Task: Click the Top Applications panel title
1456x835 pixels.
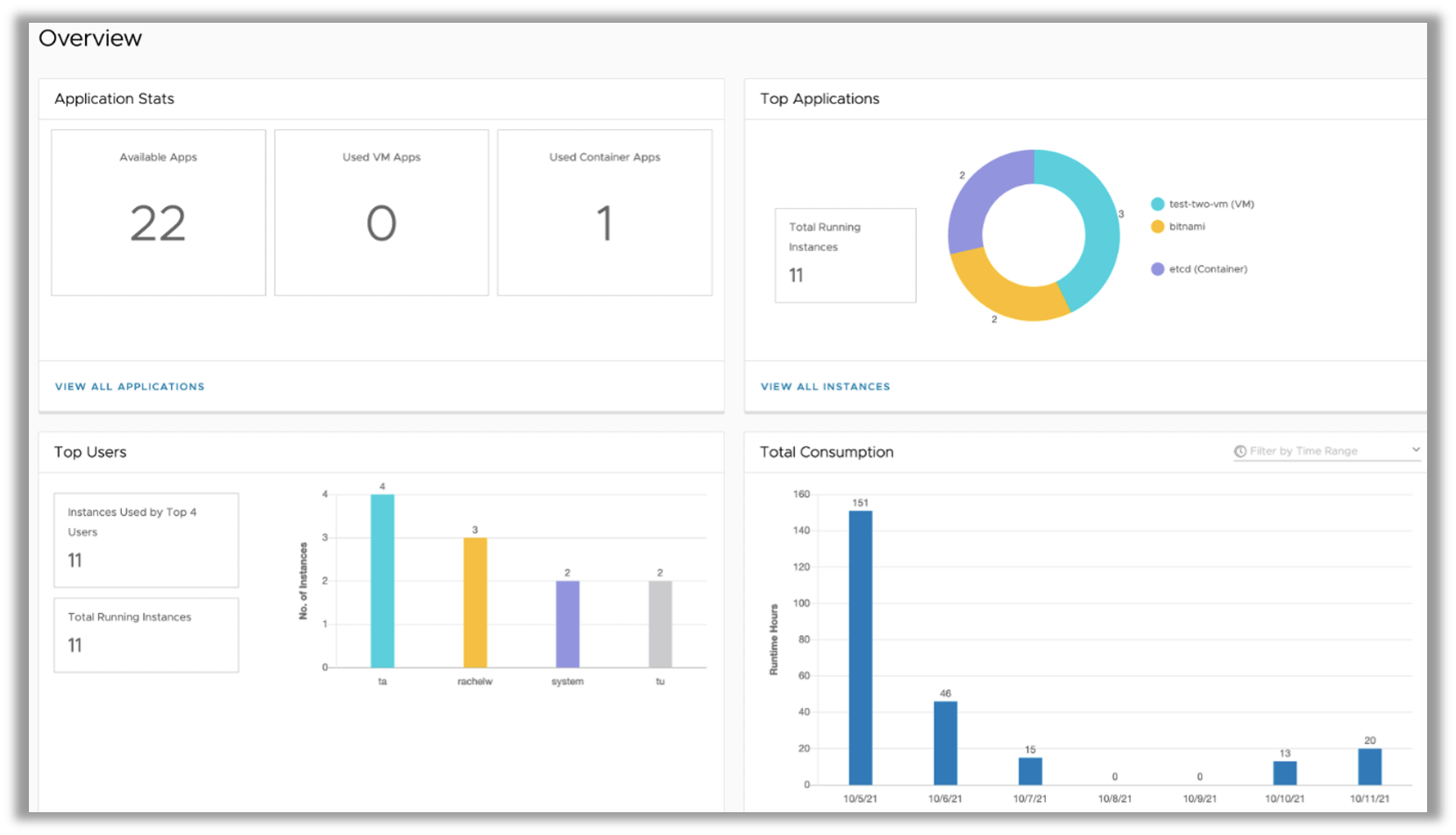Action: [820, 99]
